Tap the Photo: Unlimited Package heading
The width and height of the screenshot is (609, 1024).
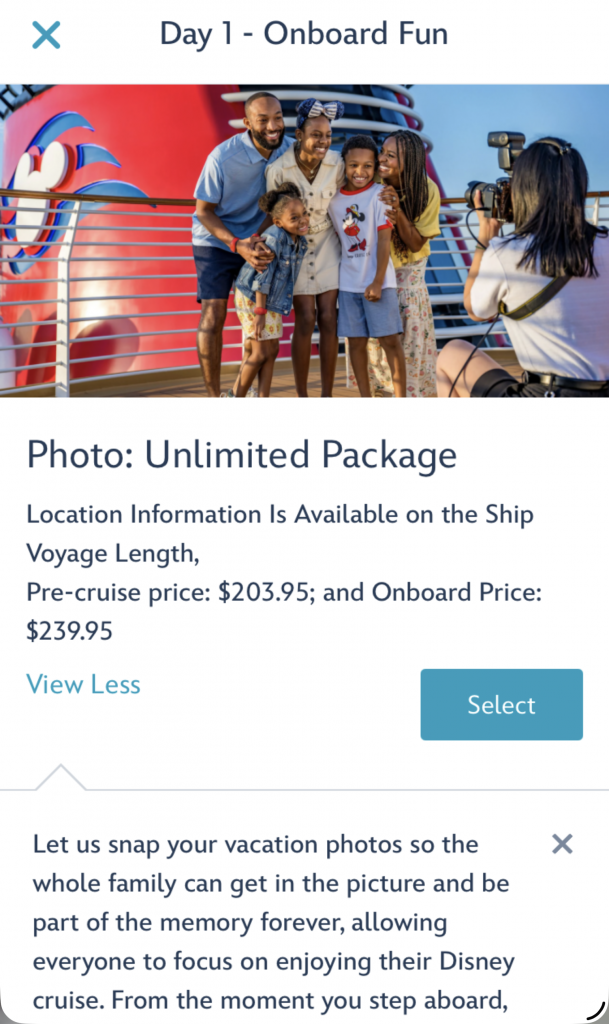241,455
